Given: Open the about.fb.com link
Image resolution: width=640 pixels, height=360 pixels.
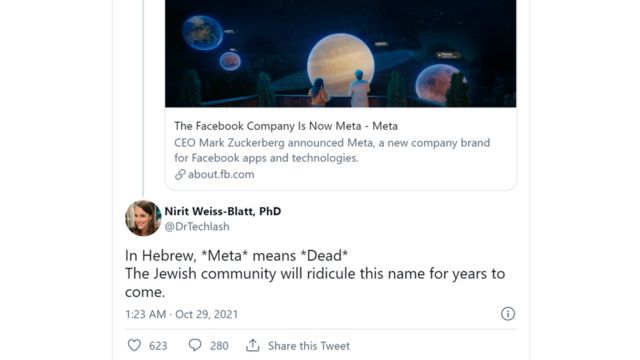Looking at the screenshot, I should [x=221, y=174].
